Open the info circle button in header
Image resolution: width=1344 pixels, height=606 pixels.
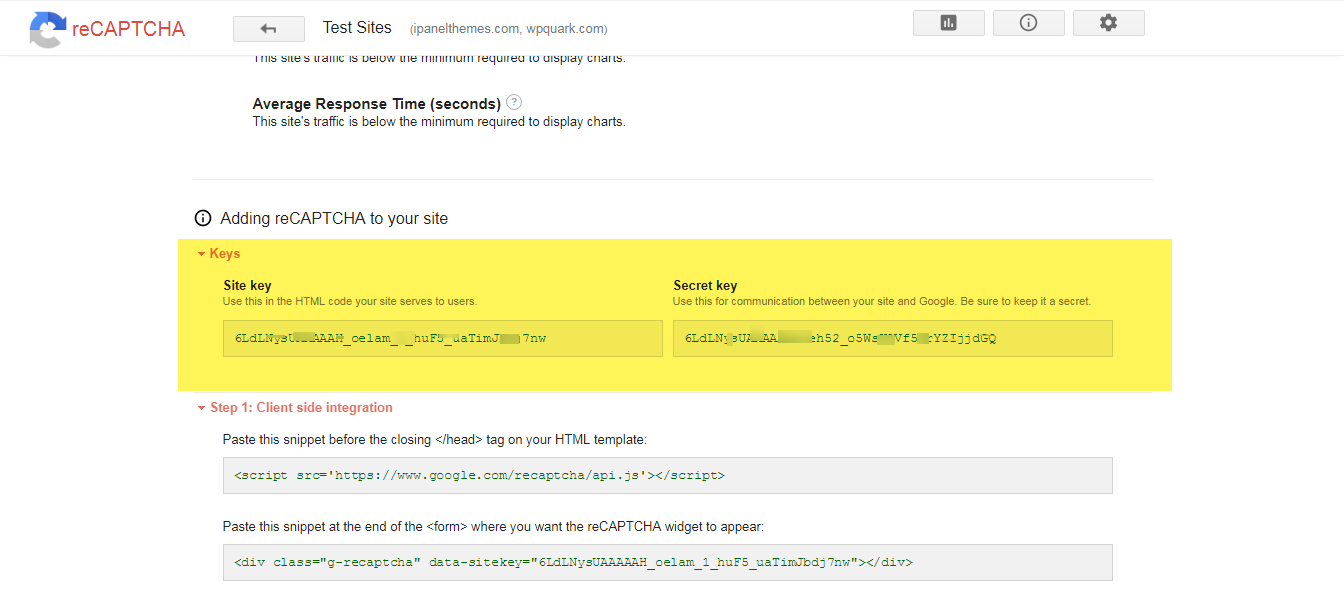1029,23
